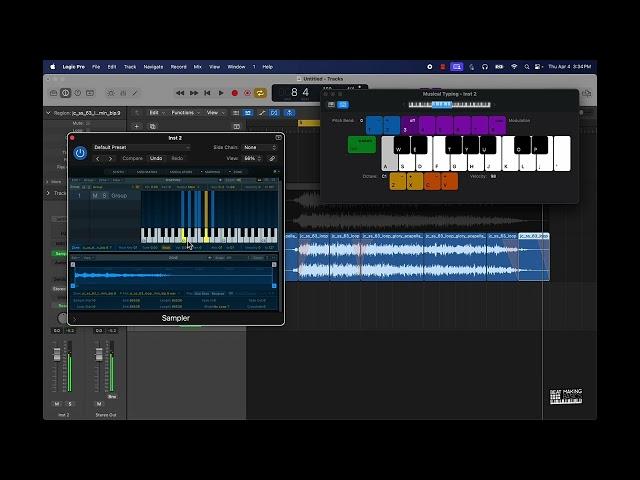The width and height of the screenshot is (640, 480).
Task: Click the red Record button
Action: (235, 93)
